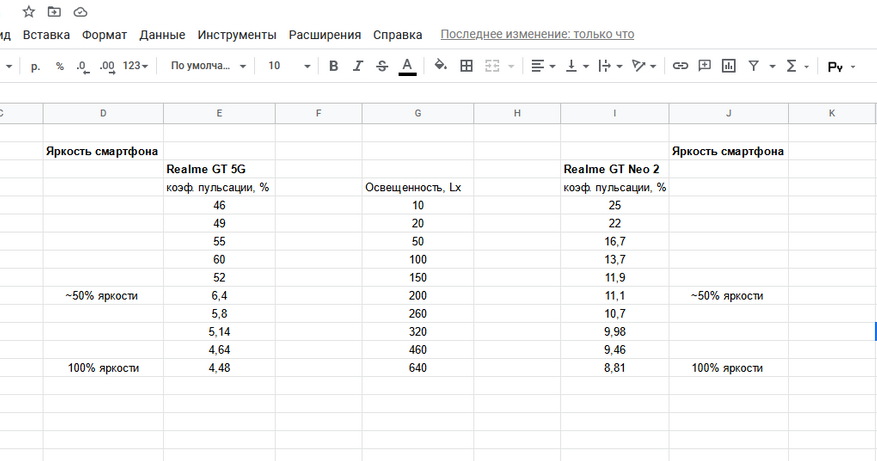877x461 pixels.
Task: Select cell 'Realme GT 5G'
Action: coord(219,169)
